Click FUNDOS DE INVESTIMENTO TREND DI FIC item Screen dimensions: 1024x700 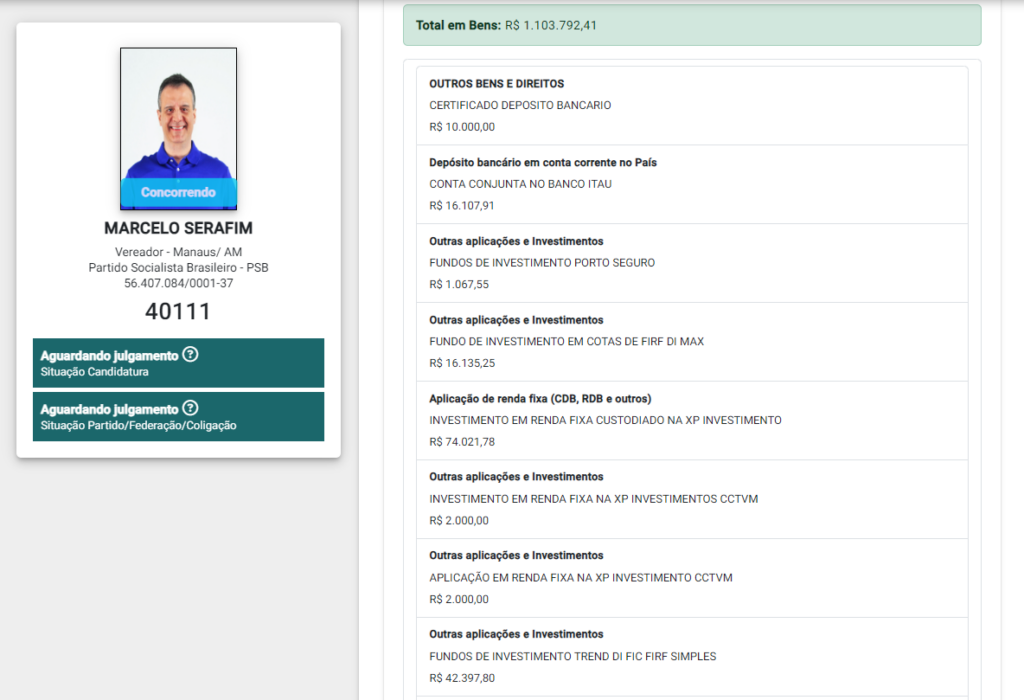pyautogui.click(x=572, y=656)
